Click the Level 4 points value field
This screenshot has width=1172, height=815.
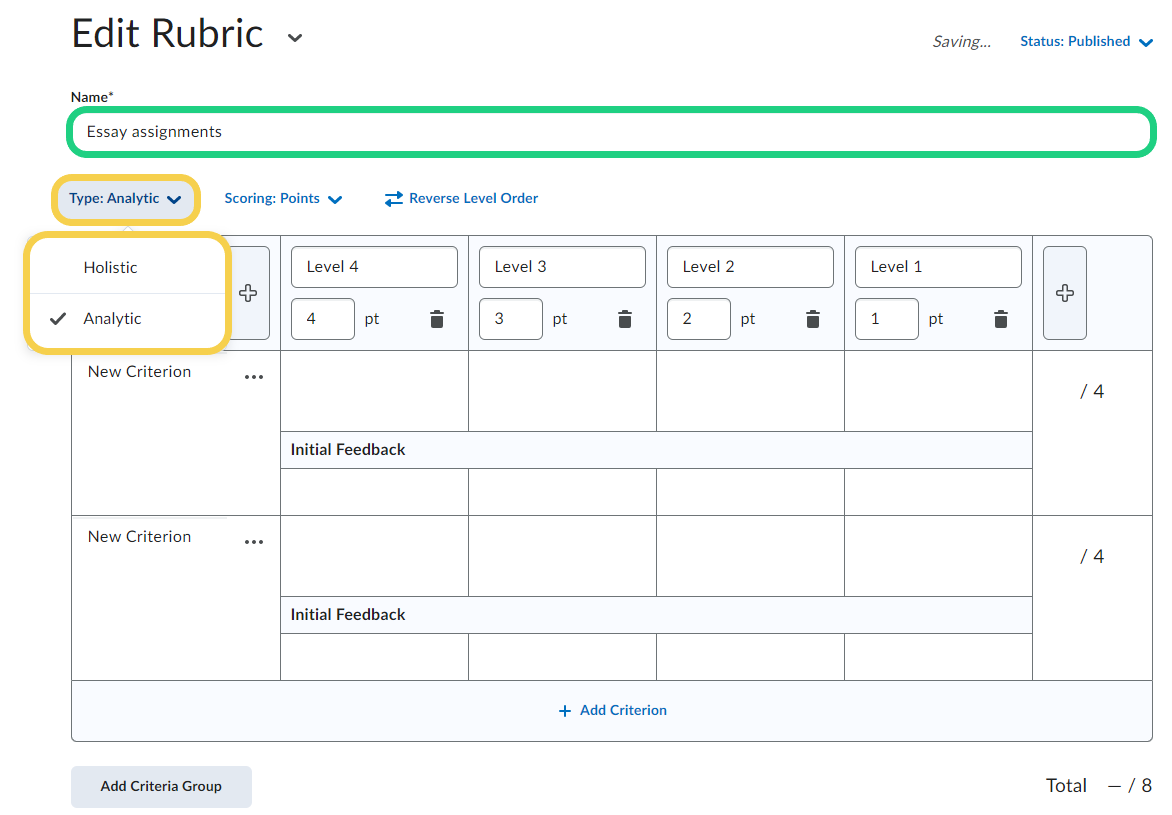[x=322, y=319]
